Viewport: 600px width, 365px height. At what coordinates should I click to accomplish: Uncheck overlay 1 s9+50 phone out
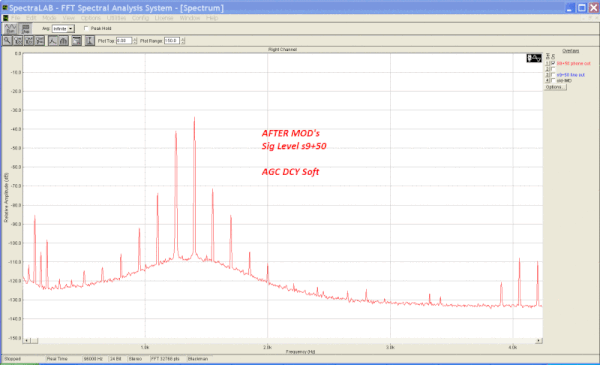pyautogui.click(x=553, y=63)
